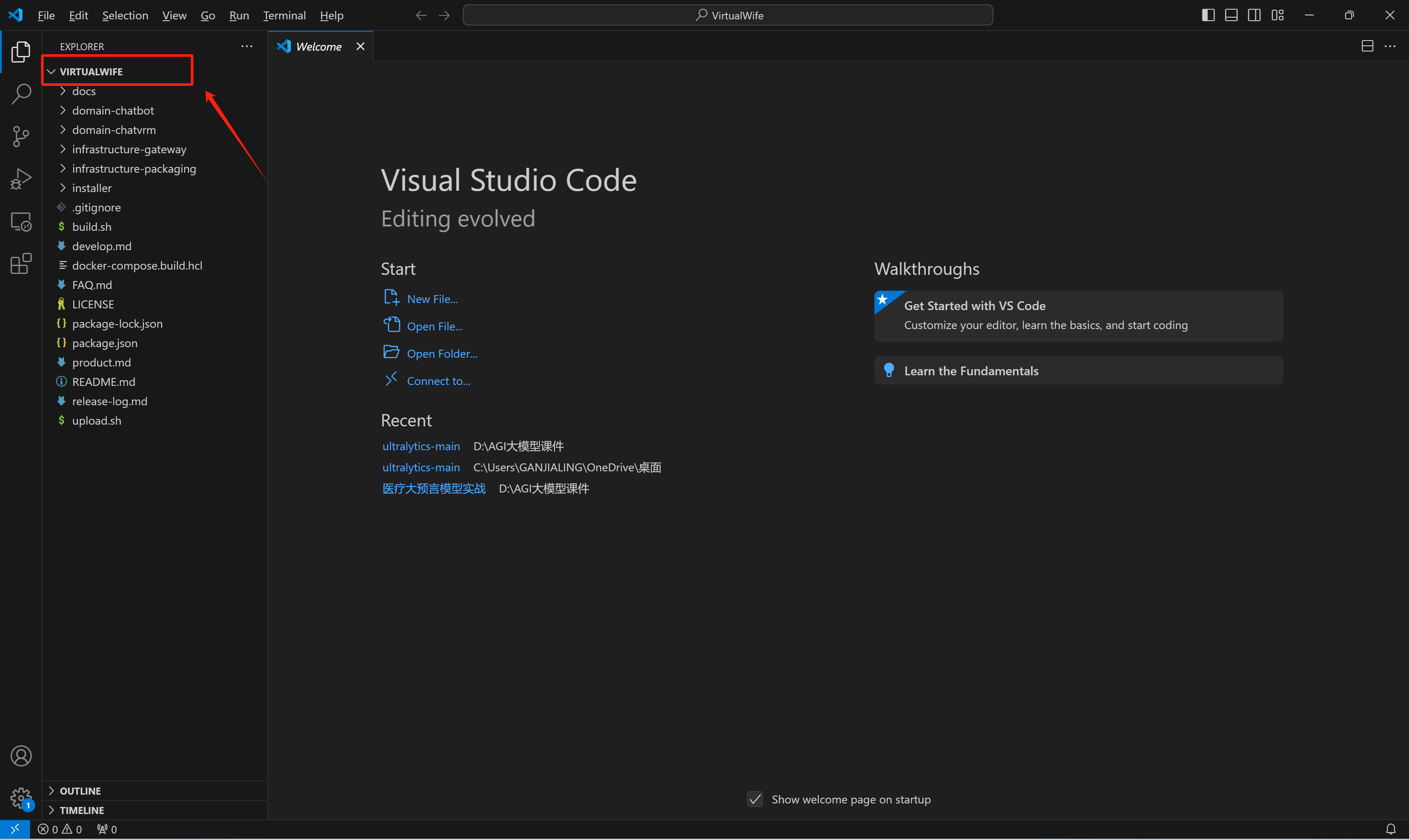
Task: Open the README.md file
Action: click(154, 381)
